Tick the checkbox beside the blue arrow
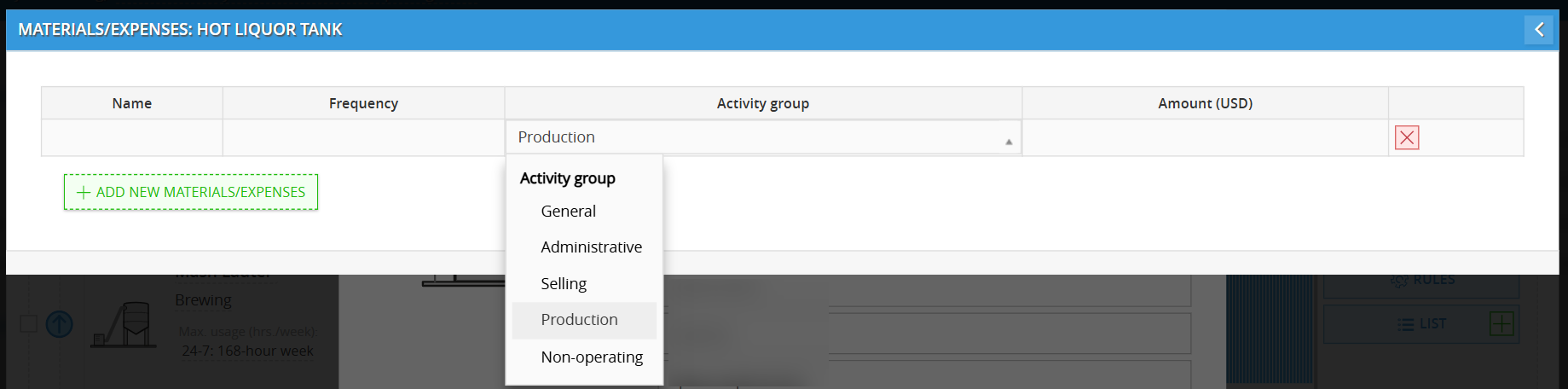This screenshot has width=1568, height=389. (28, 324)
